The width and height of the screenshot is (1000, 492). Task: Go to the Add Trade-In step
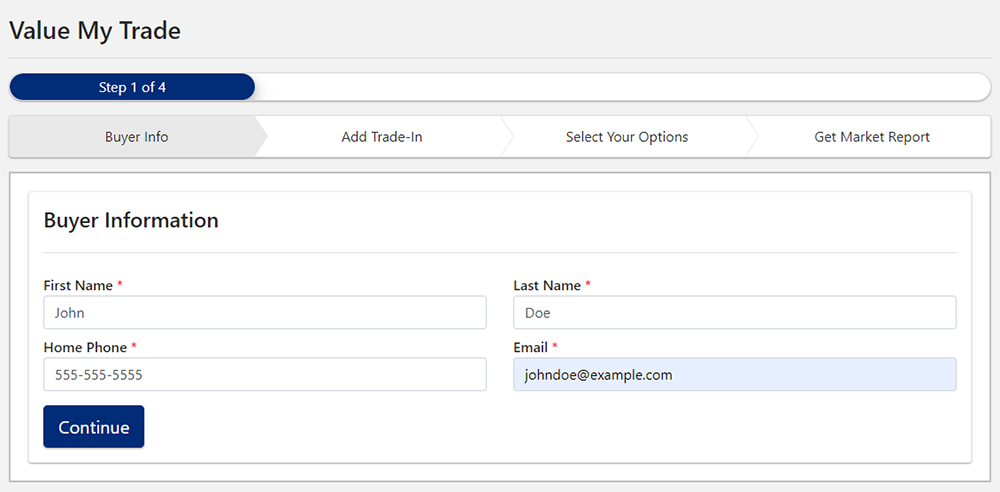tap(382, 137)
